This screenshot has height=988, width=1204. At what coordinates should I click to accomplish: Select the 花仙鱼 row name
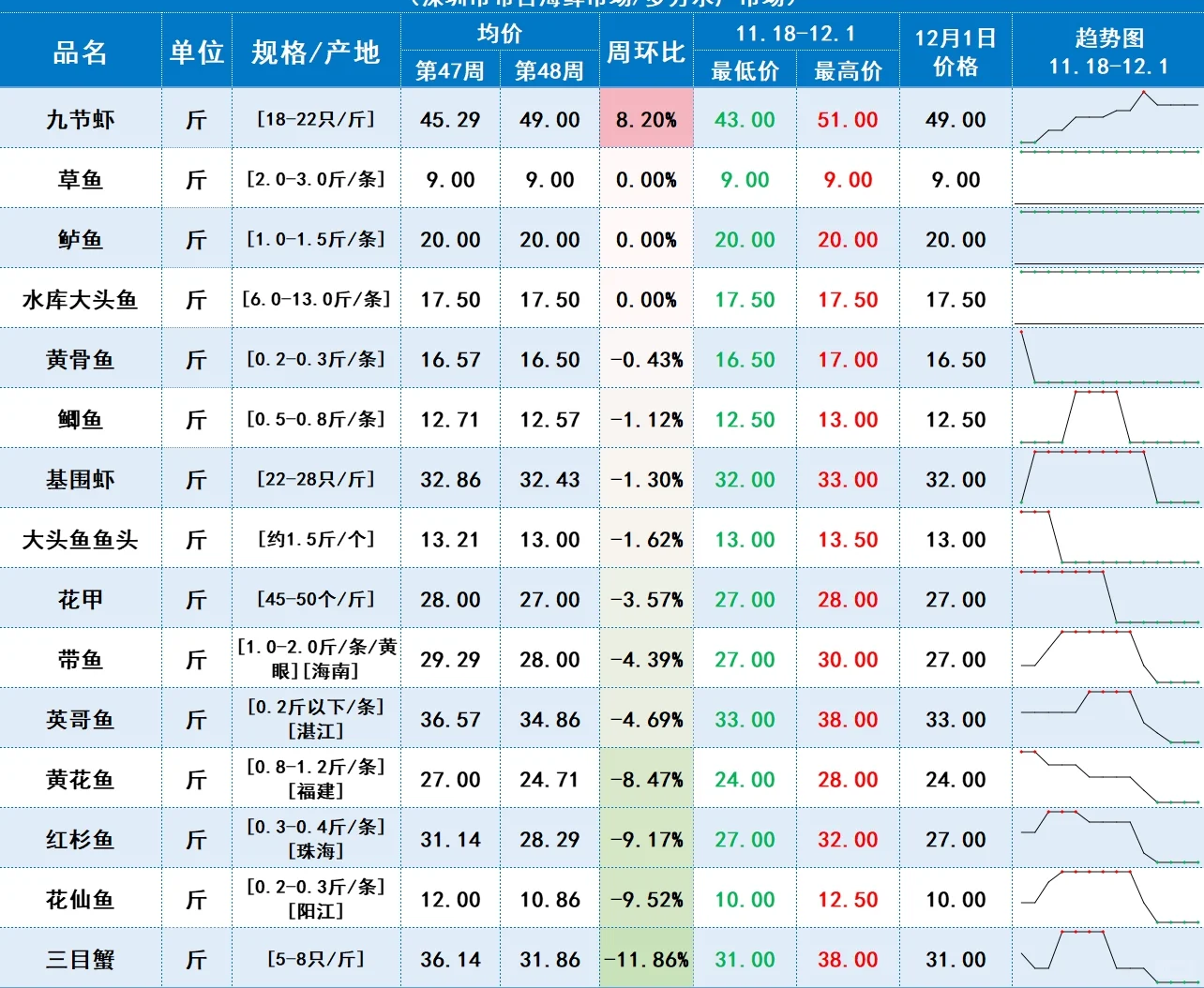81,900
